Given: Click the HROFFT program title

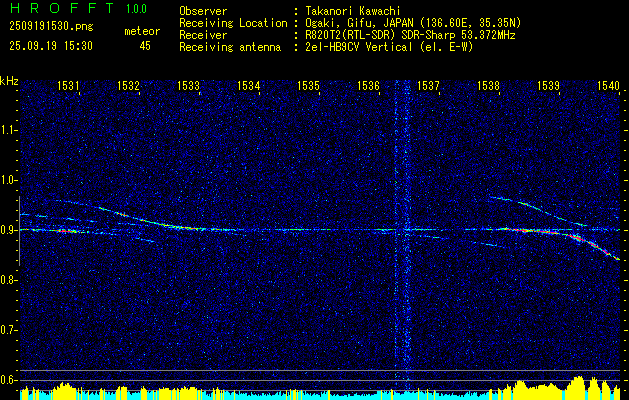Looking at the screenshot, I should (61, 8).
